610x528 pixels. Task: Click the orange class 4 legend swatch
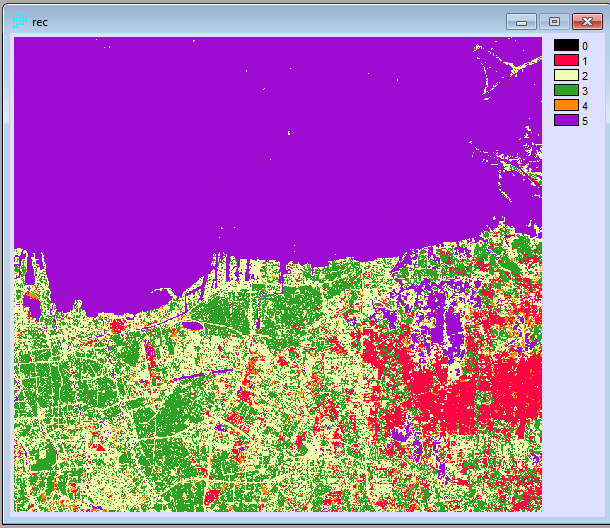[566, 105]
